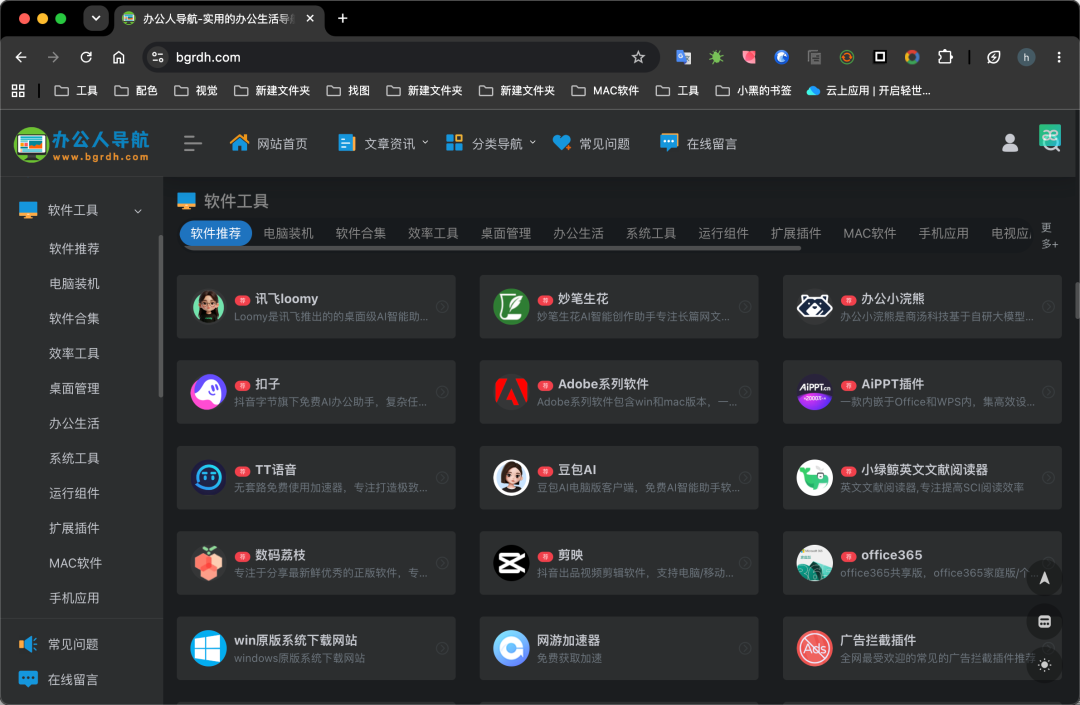
Task: Open the Adobe系列软件 red logo icon
Action: coord(511,392)
